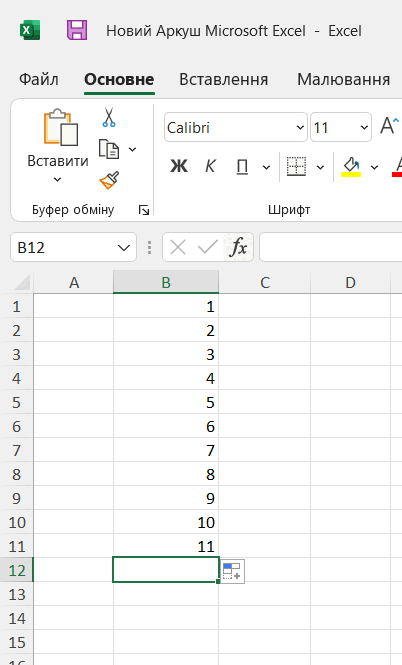Screen dimensions: 402x665
Task: Increase font size with the A button
Action: (x=389, y=126)
